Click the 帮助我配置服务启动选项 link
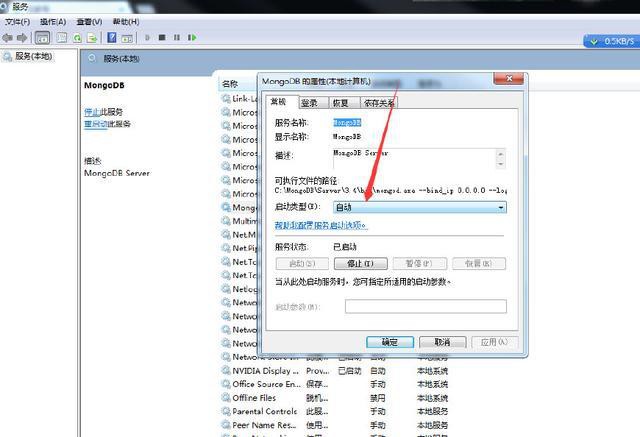Image resolution: width=640 pixels, height=437 pixels. (x=321, y=225)
